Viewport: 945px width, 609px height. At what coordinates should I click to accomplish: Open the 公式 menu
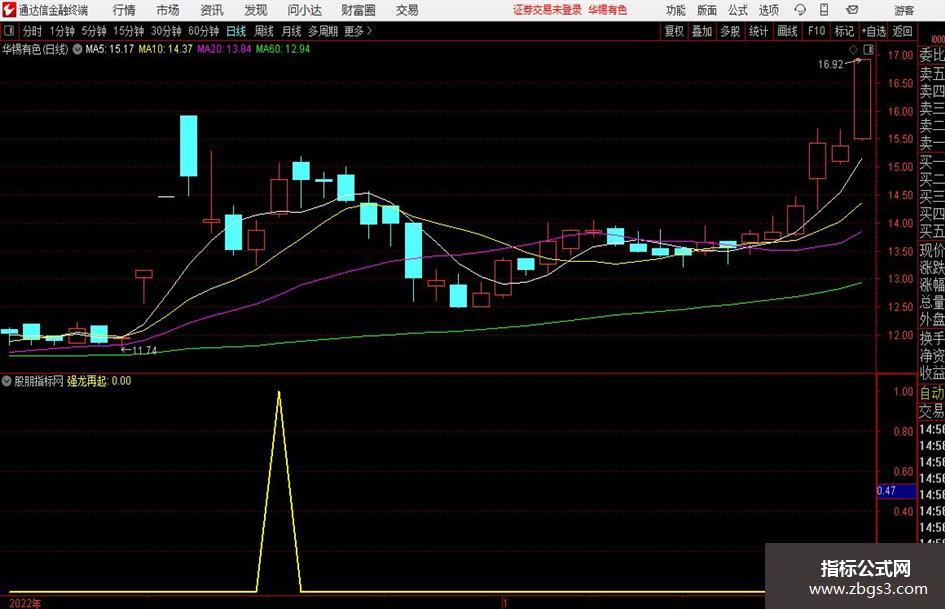[738, 10]
